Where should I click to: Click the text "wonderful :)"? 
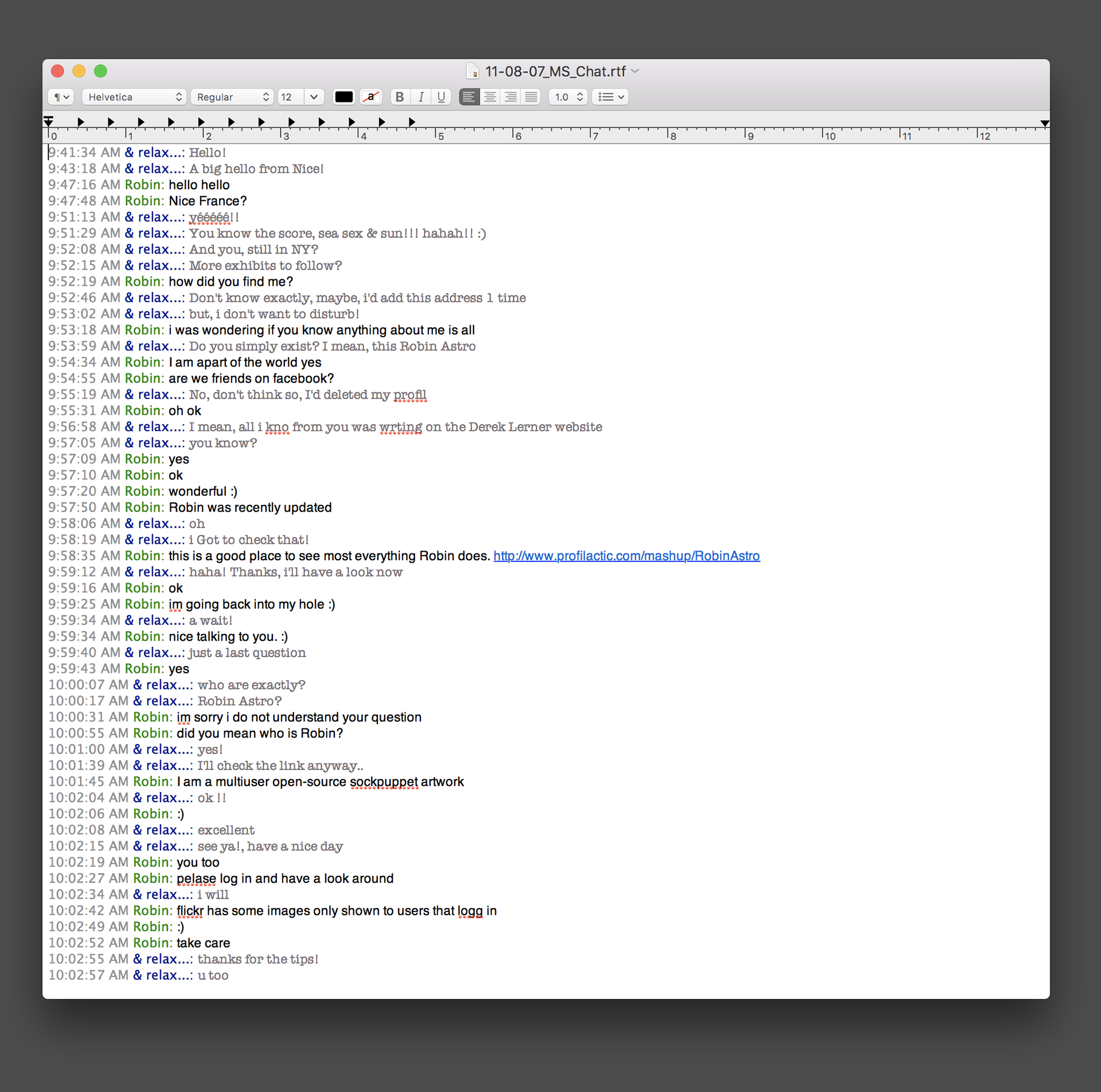(x=203, y=492)
